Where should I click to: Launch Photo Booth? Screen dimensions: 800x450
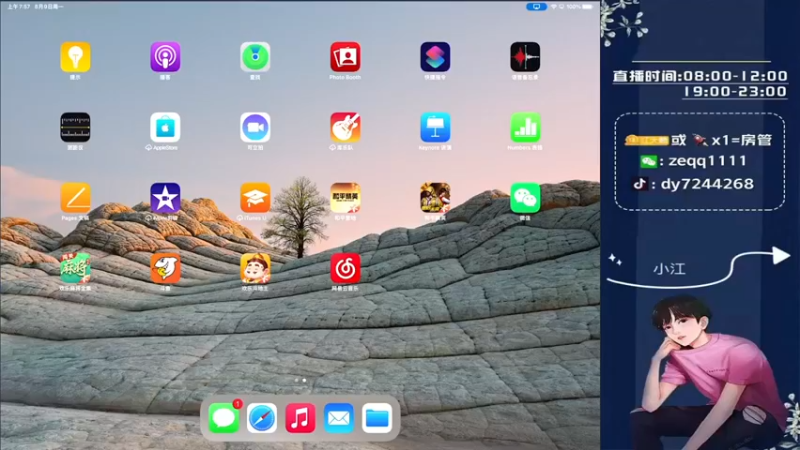[x=345, y=57]
